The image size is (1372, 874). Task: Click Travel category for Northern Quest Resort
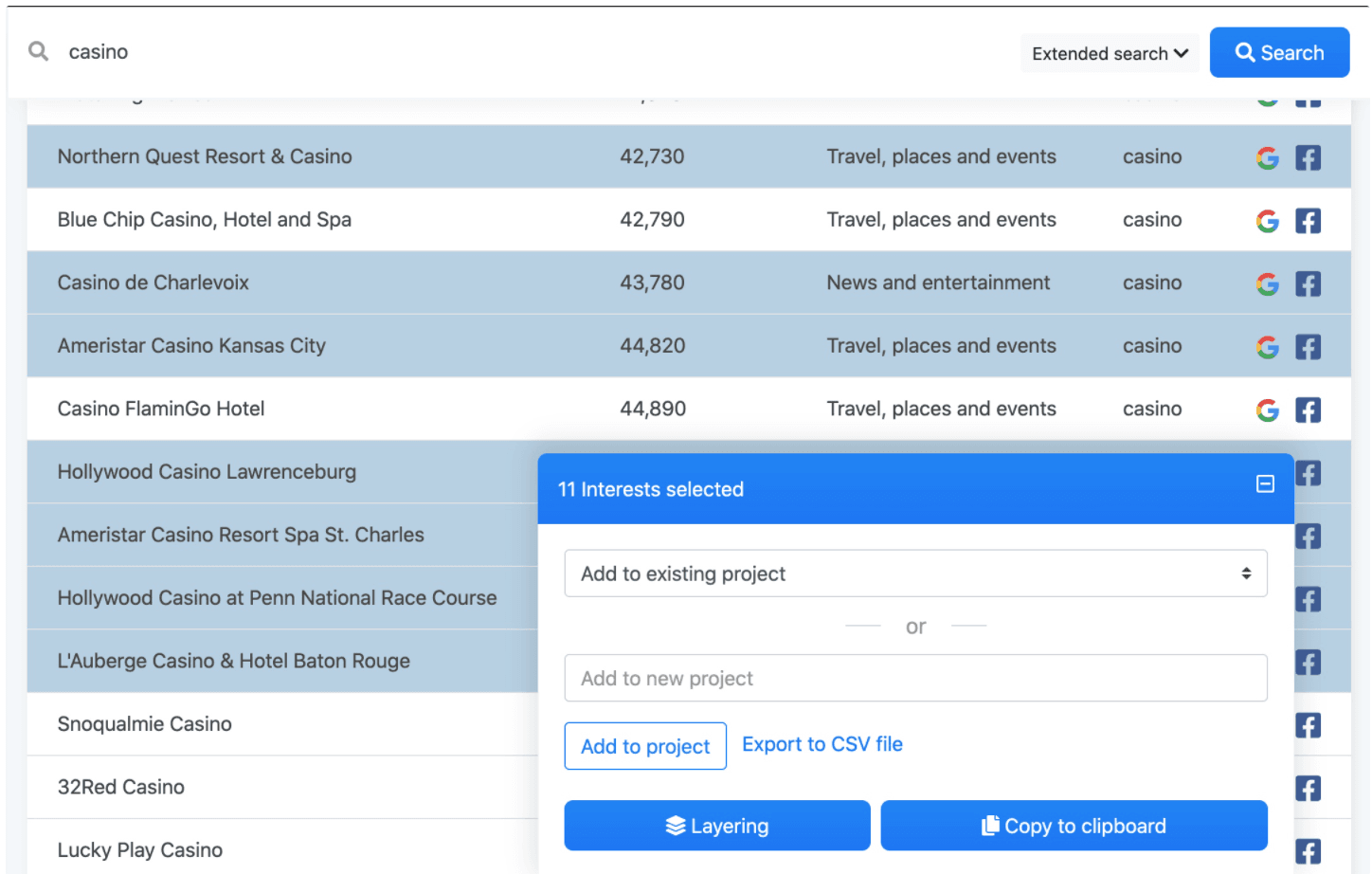pyautogui.click(x=941, y=156)
